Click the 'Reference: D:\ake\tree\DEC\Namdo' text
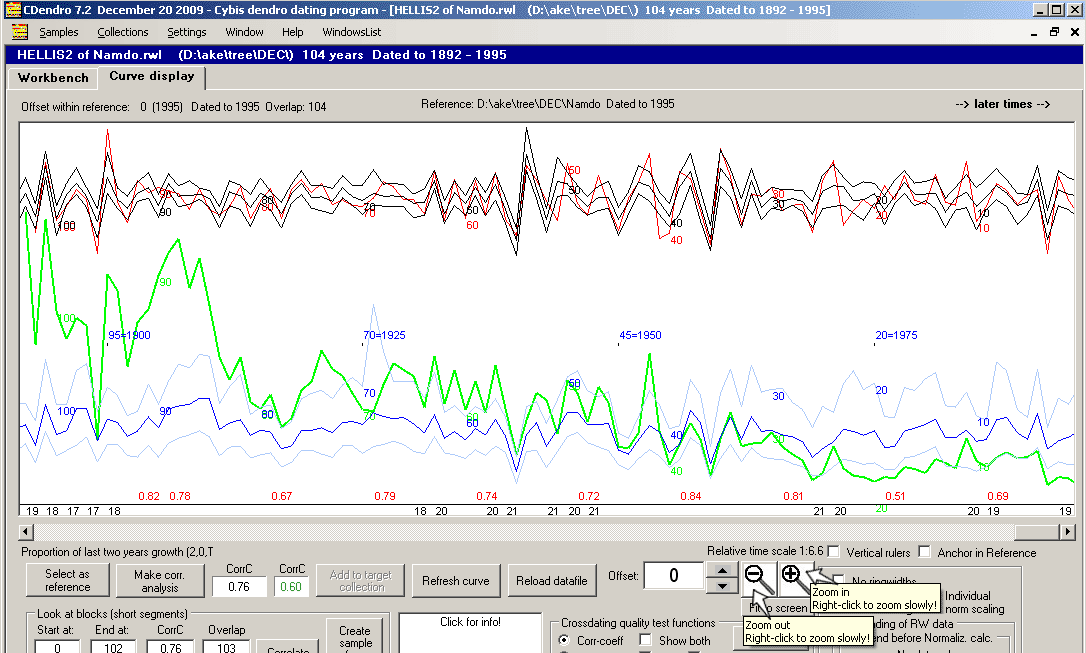The width and height of the screenshot is (1086, 653). 510,104
